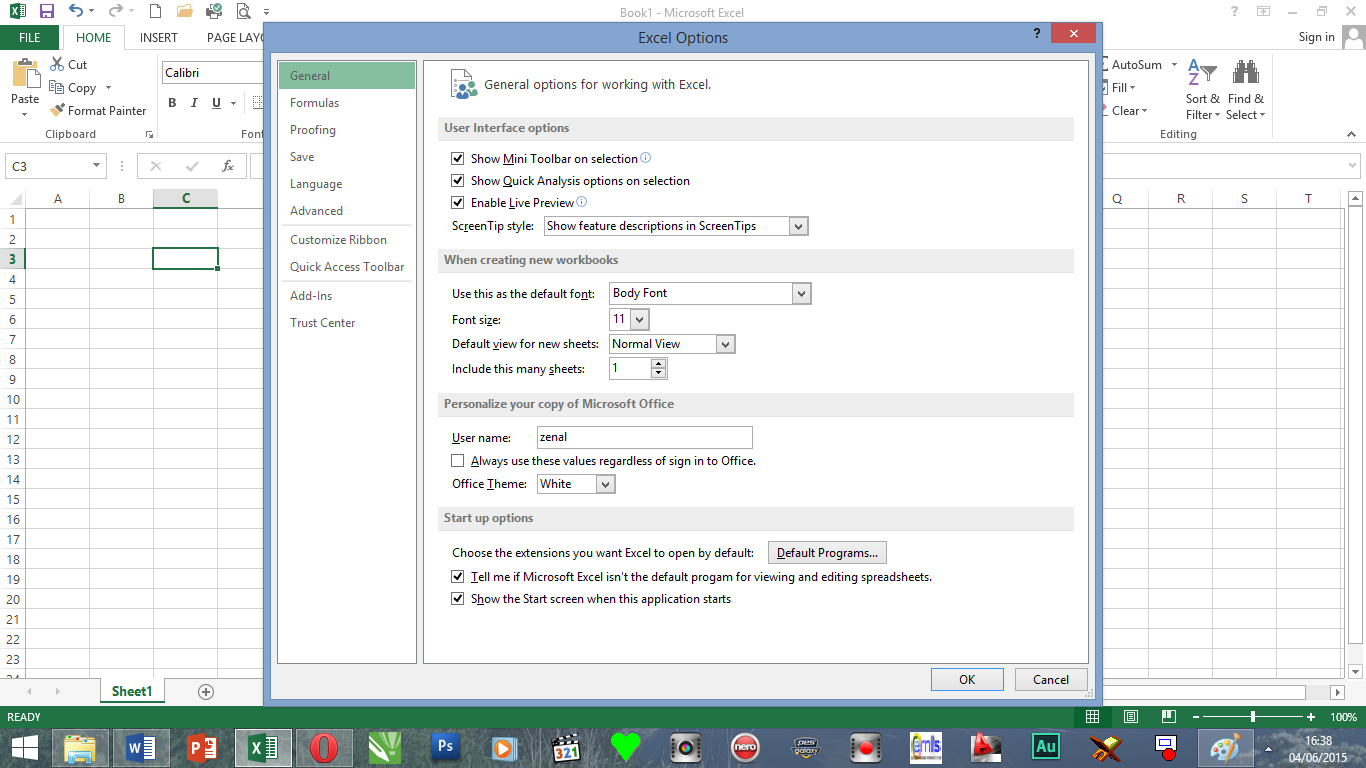
Task: Click the Excel Options help question mark
Action: [x=1037, y=33]
